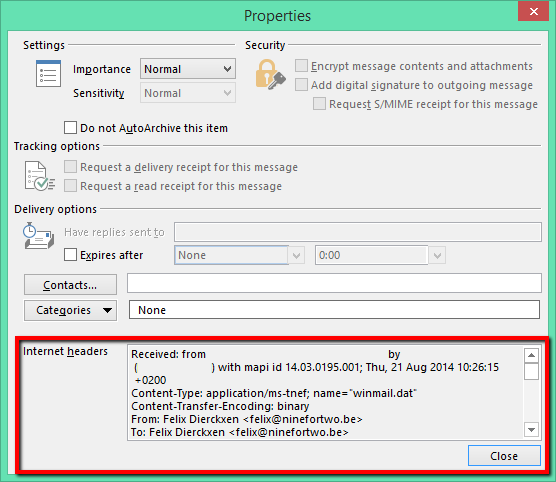Viewport: 556px width, 482px height.
Task: Click the Internet headers scrollbar thumb
Action: tap(532, 371)
